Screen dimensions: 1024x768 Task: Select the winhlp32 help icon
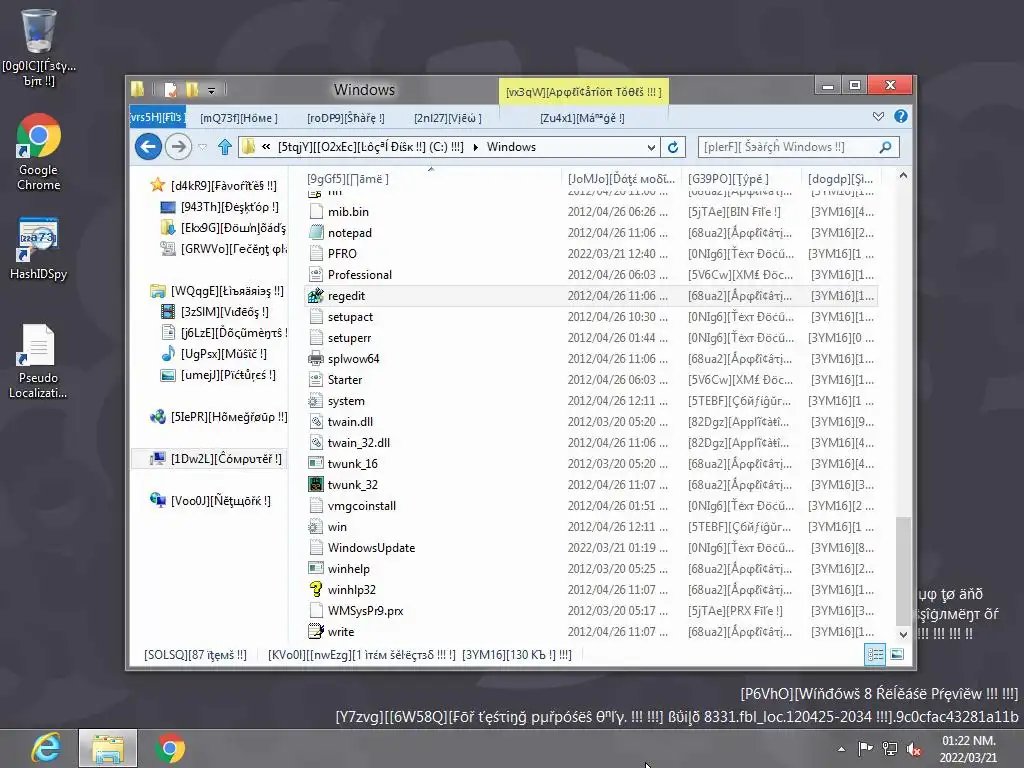[x=315, y=589]
